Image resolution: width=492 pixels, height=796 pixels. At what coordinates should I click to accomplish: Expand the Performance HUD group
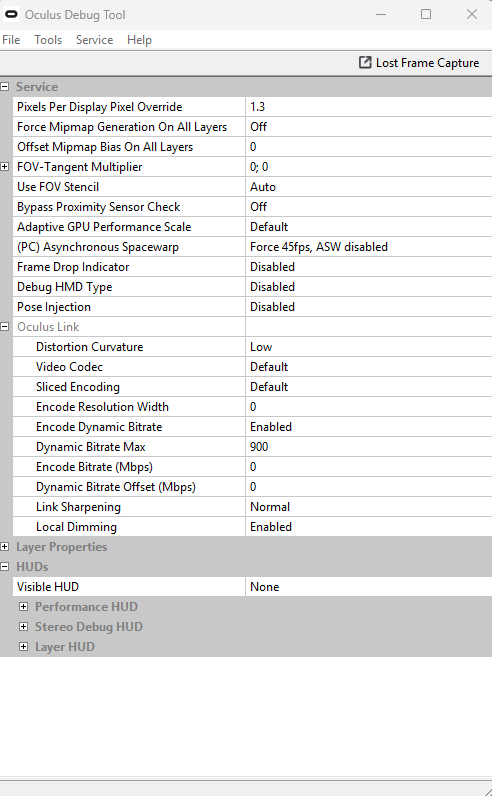(x=23, y=607)
